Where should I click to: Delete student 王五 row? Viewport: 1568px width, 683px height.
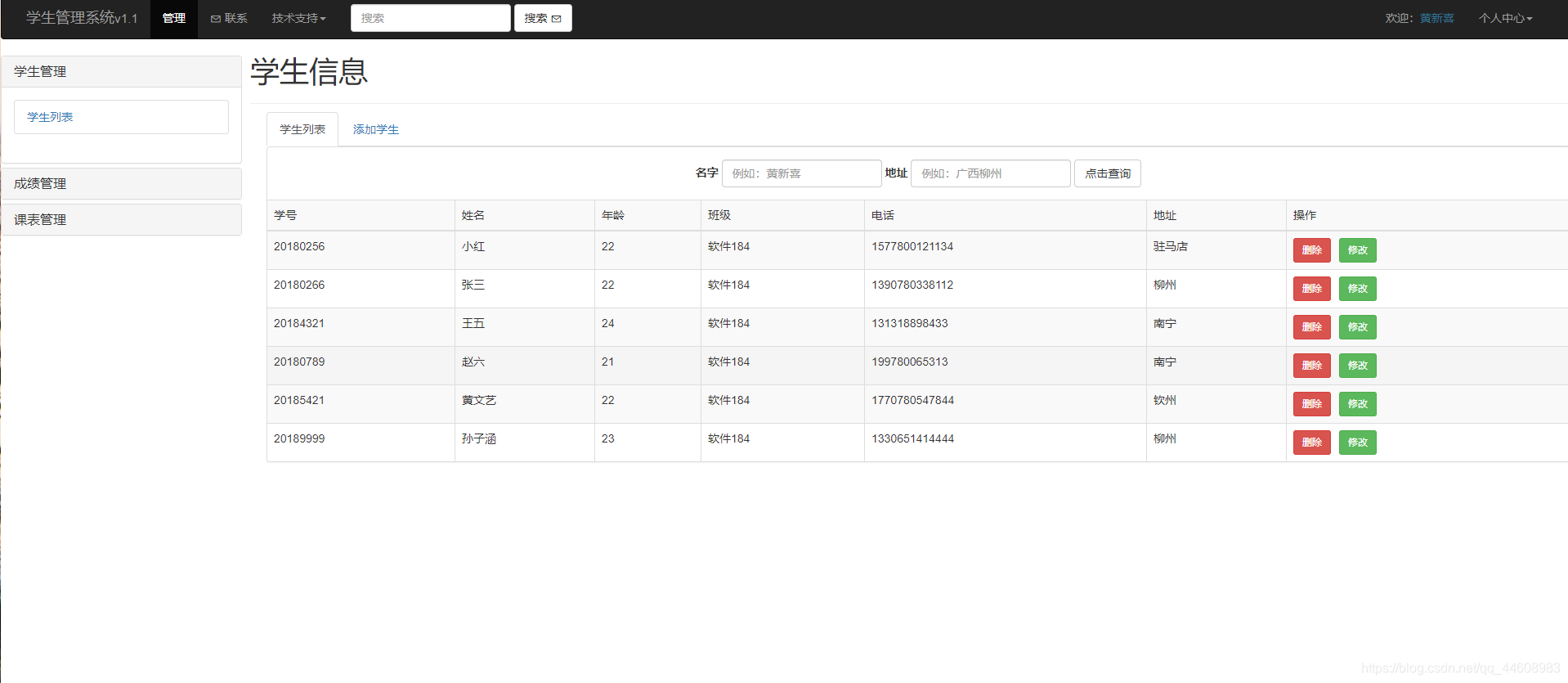click(x=1312, y=327)
